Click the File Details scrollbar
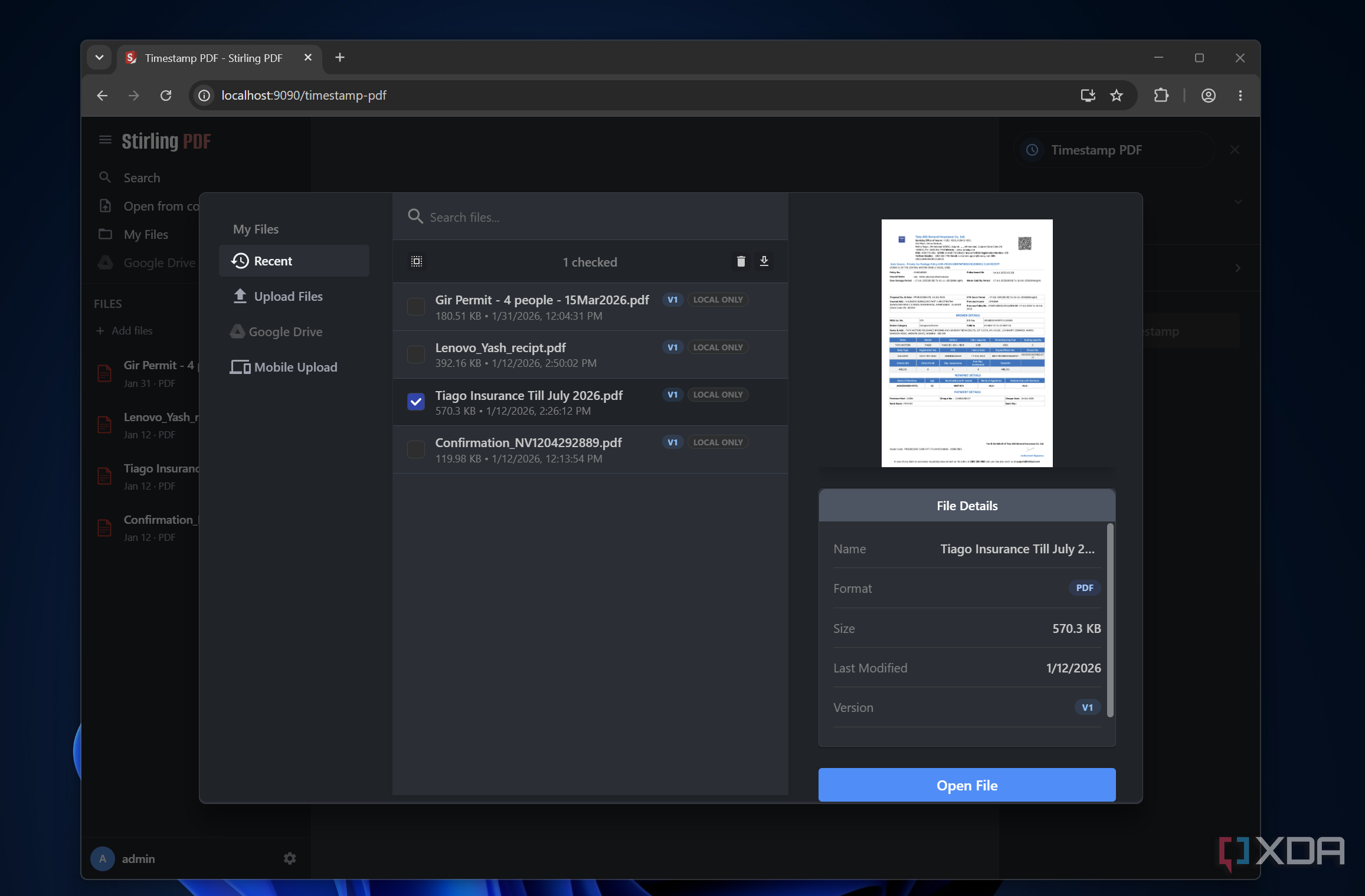 click(1110, 620)
